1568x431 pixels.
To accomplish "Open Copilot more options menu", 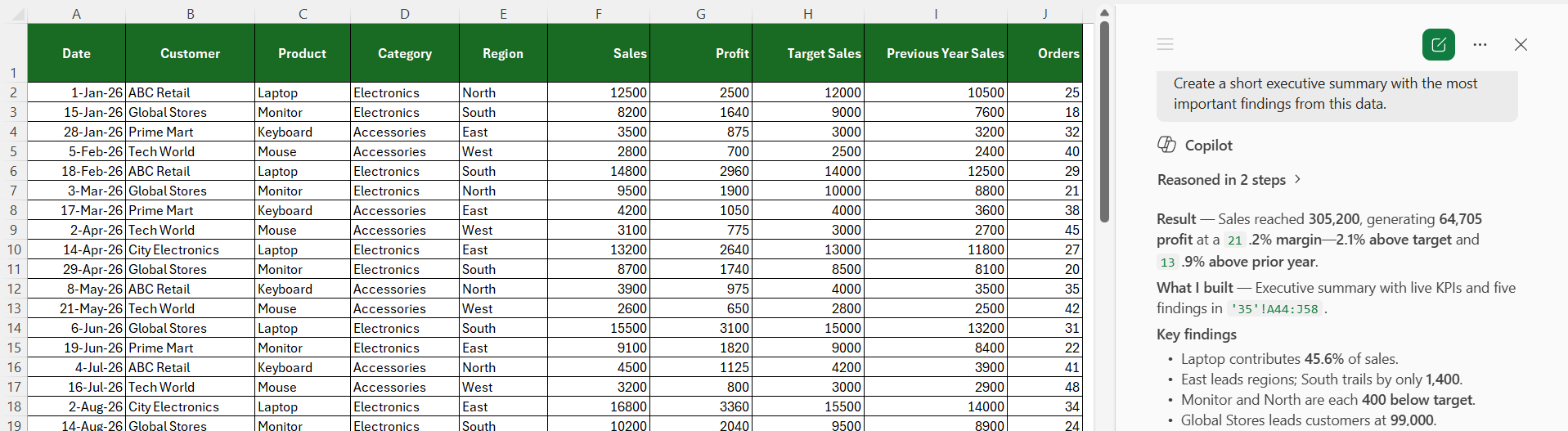I will (1480, 45).
